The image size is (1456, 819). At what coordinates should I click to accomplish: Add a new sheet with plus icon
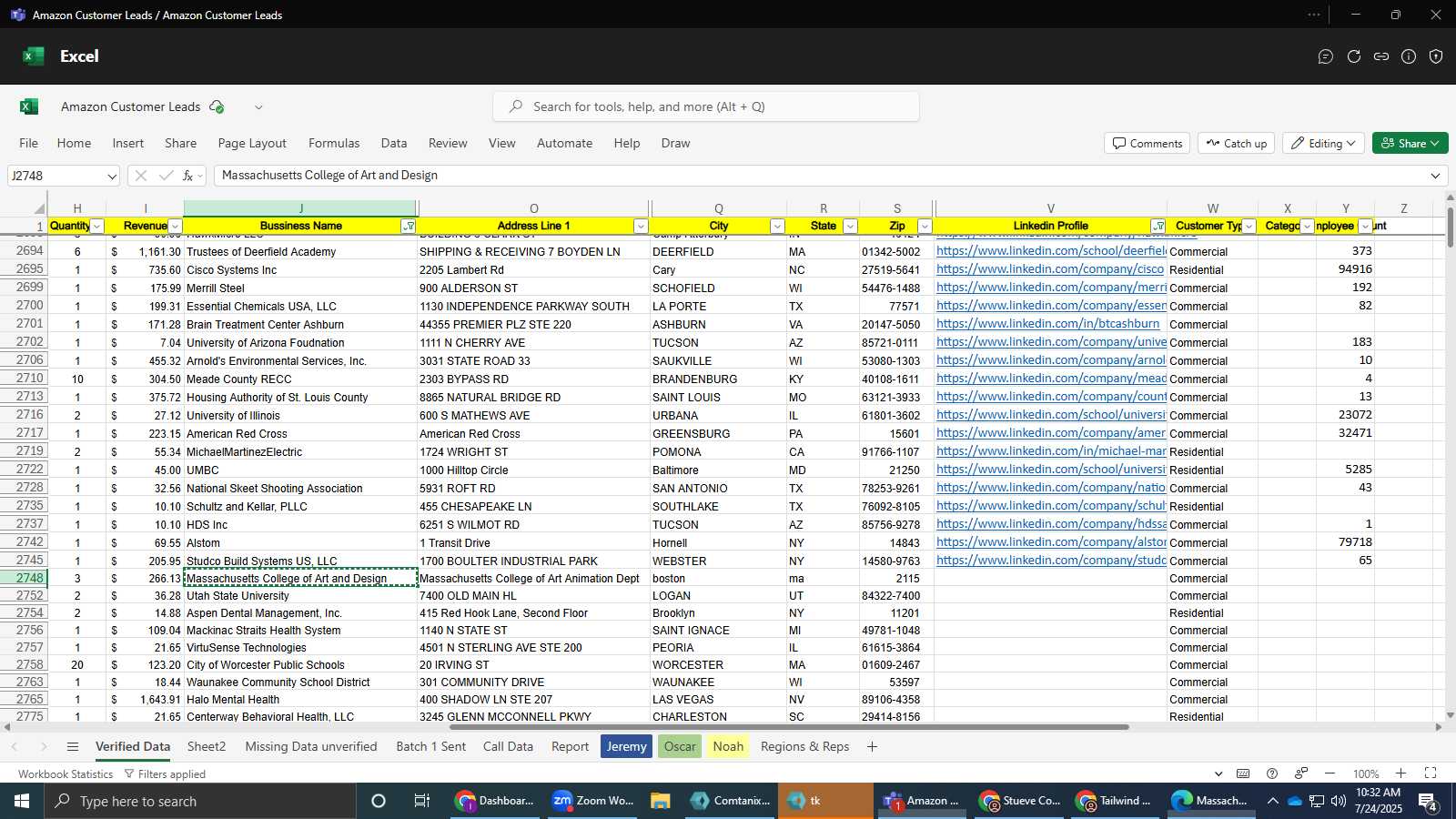pyautogui.click(x=872, y=746)
